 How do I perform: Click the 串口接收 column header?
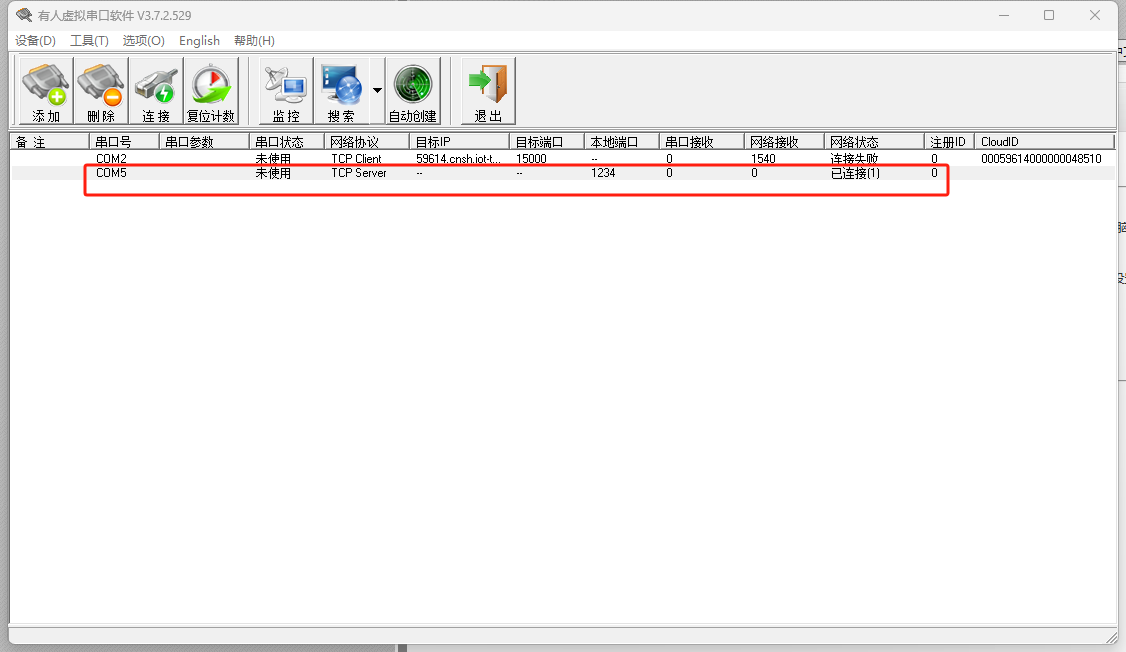[701, 142]
